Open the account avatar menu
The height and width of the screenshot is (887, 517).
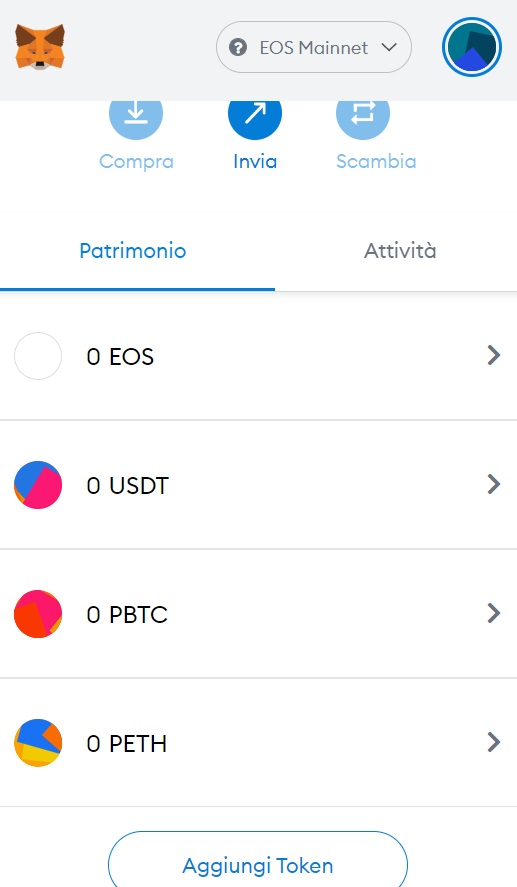472,47
